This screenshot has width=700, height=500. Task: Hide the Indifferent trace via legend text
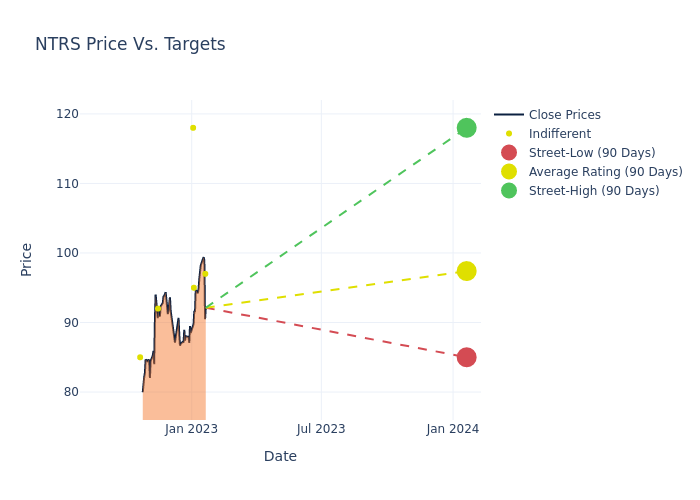point(559,134)
